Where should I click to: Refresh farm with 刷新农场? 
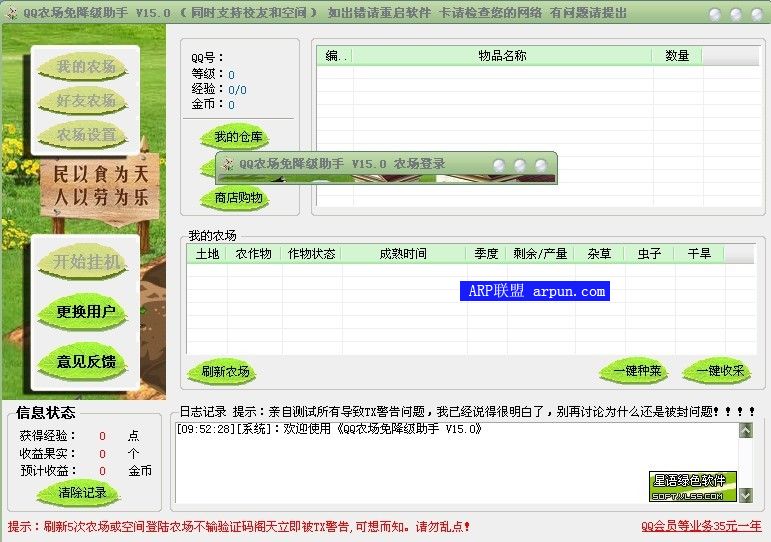224,371
